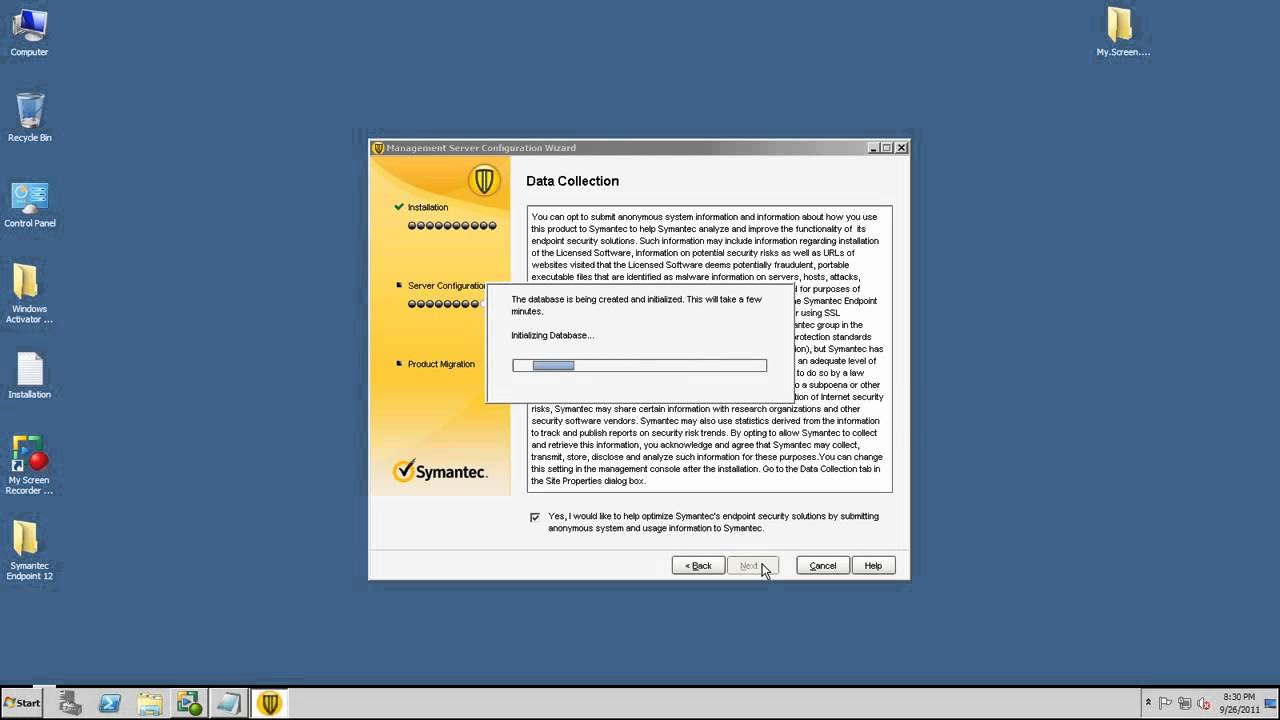Show hidden tray icons arrow
The image size is (1280, 720).
click(1148, 703)
